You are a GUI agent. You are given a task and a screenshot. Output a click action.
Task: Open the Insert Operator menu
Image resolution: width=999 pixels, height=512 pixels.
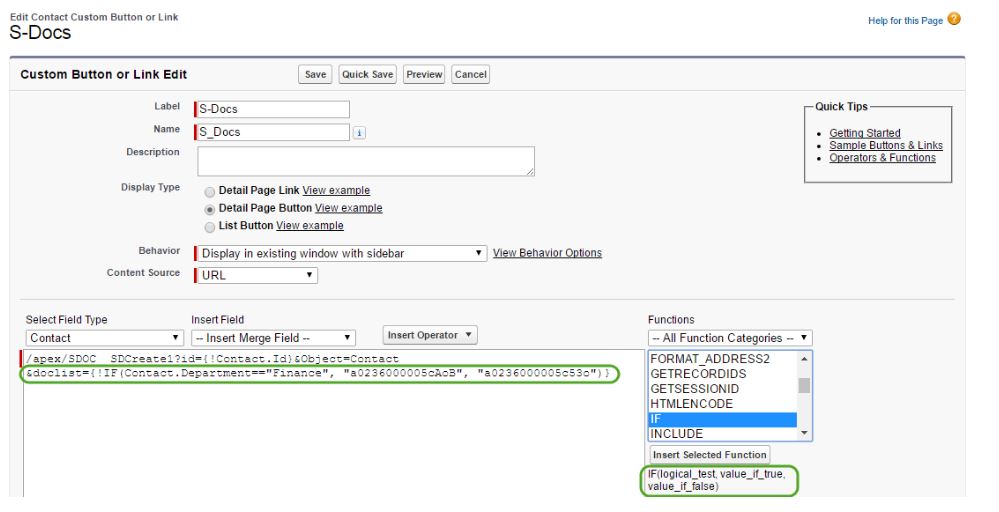pos(430,335)
